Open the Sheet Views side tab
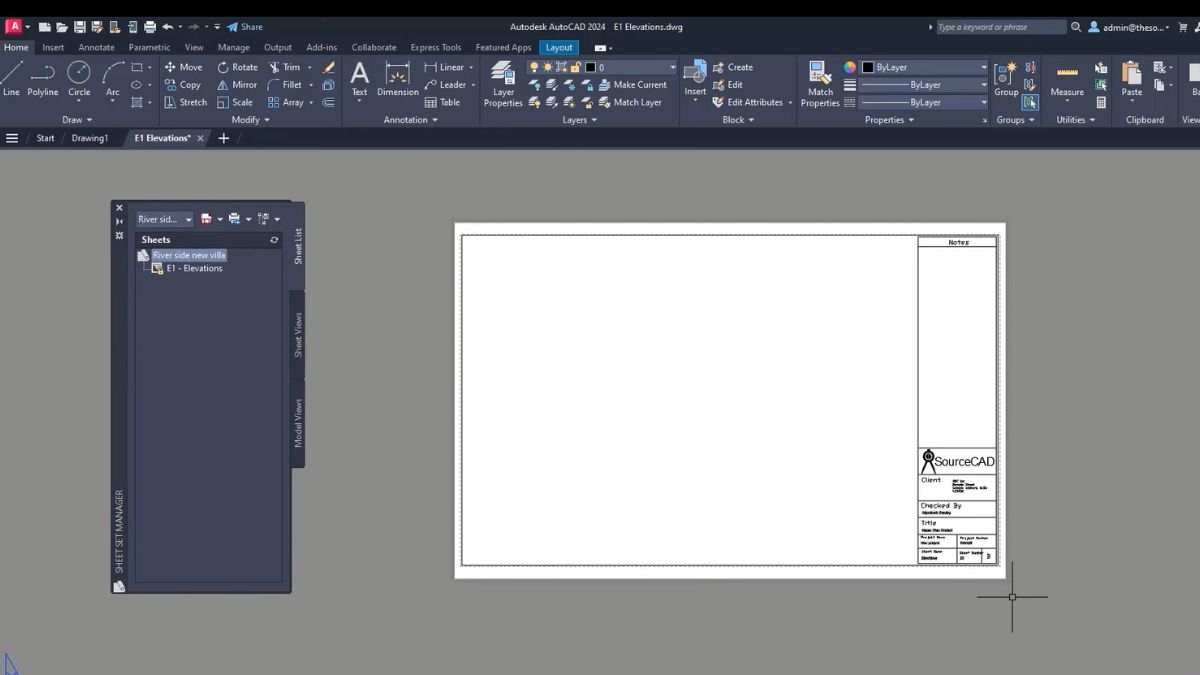Viewport: 1200px width, 675px height. click(x=298, y=335)
